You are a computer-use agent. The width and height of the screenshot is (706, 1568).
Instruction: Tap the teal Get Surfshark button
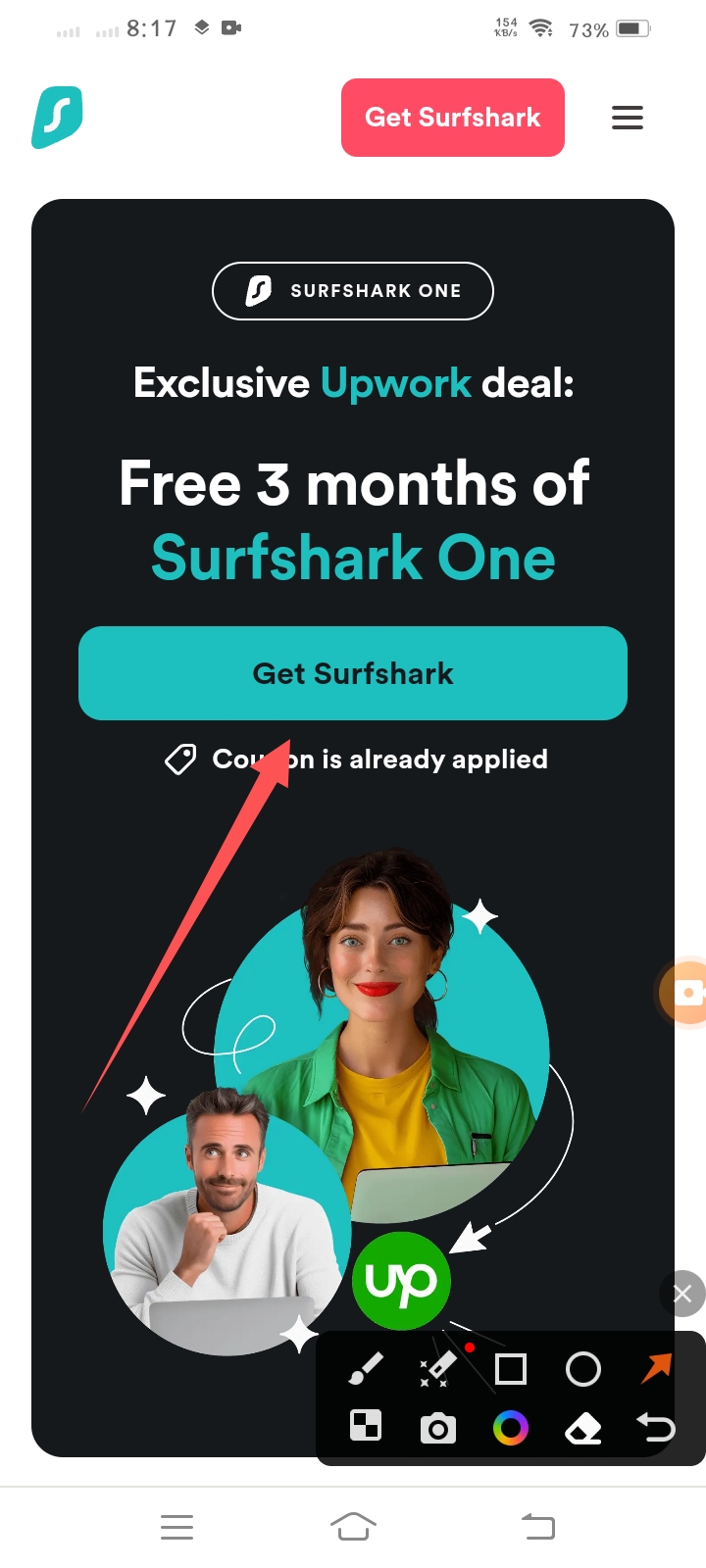click(353, 673)
